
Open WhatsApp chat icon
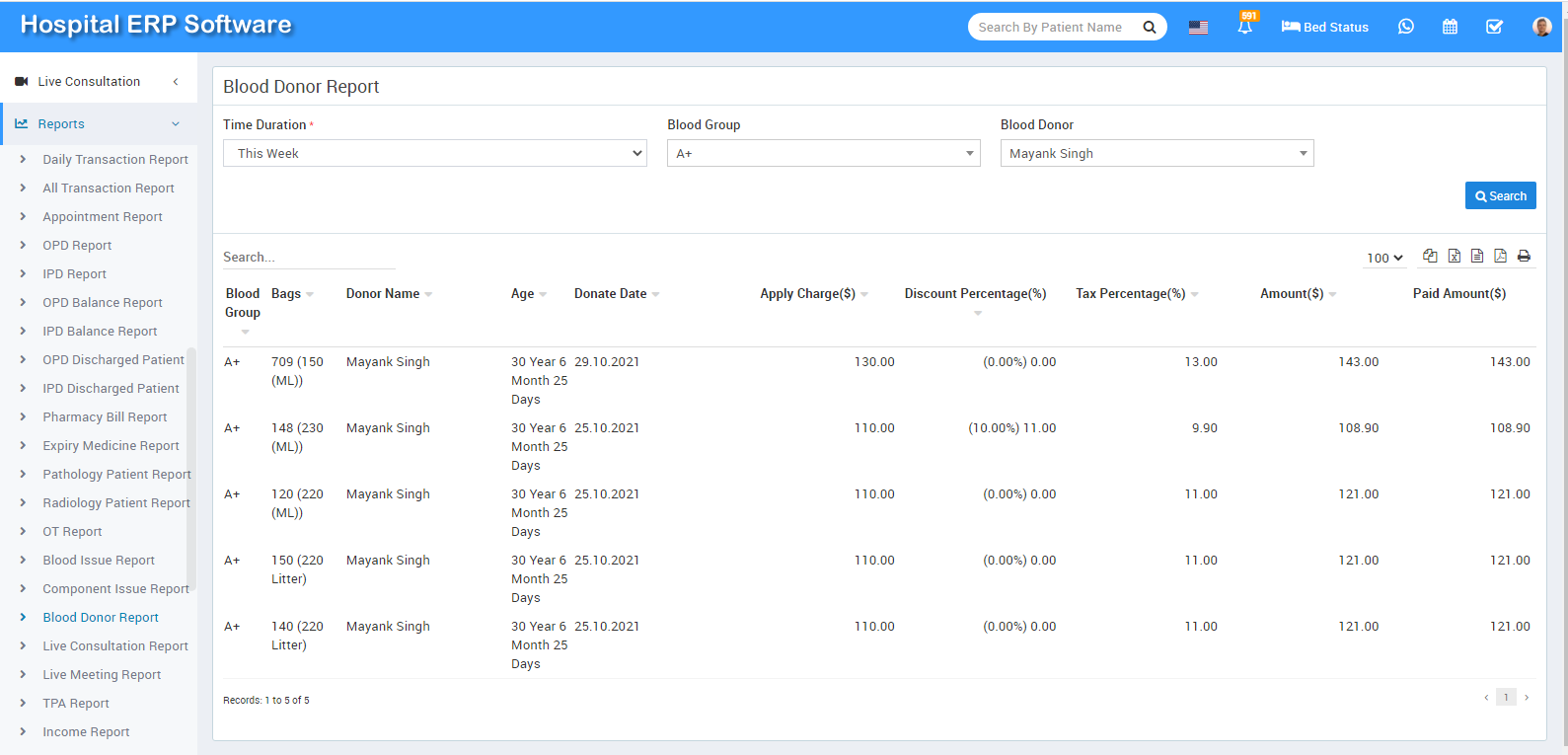click(x=1406, y=27)
